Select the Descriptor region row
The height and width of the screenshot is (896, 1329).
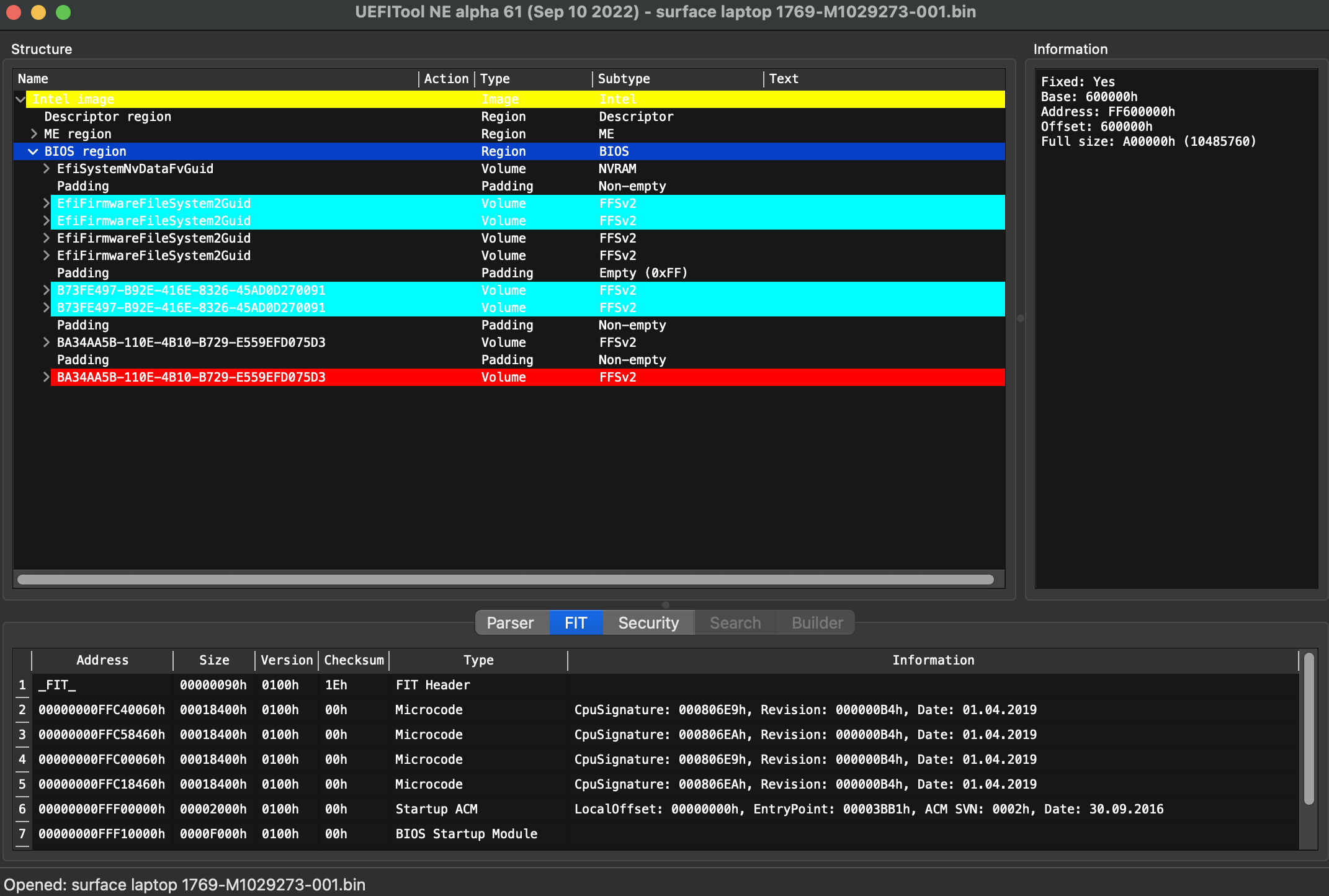tap(108, 116)
